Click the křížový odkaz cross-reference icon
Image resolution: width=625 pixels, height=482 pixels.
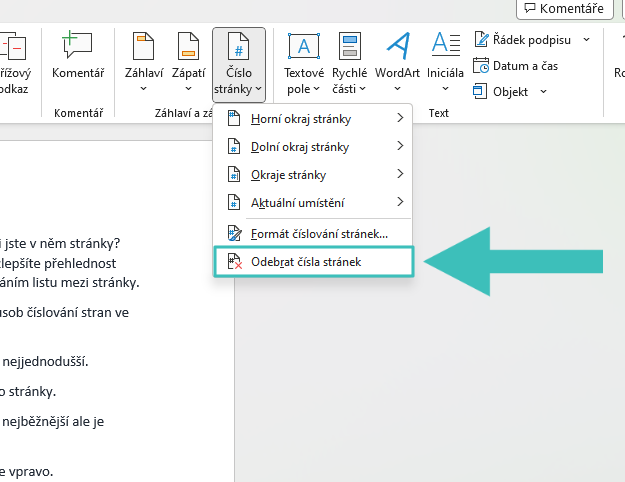13,46
